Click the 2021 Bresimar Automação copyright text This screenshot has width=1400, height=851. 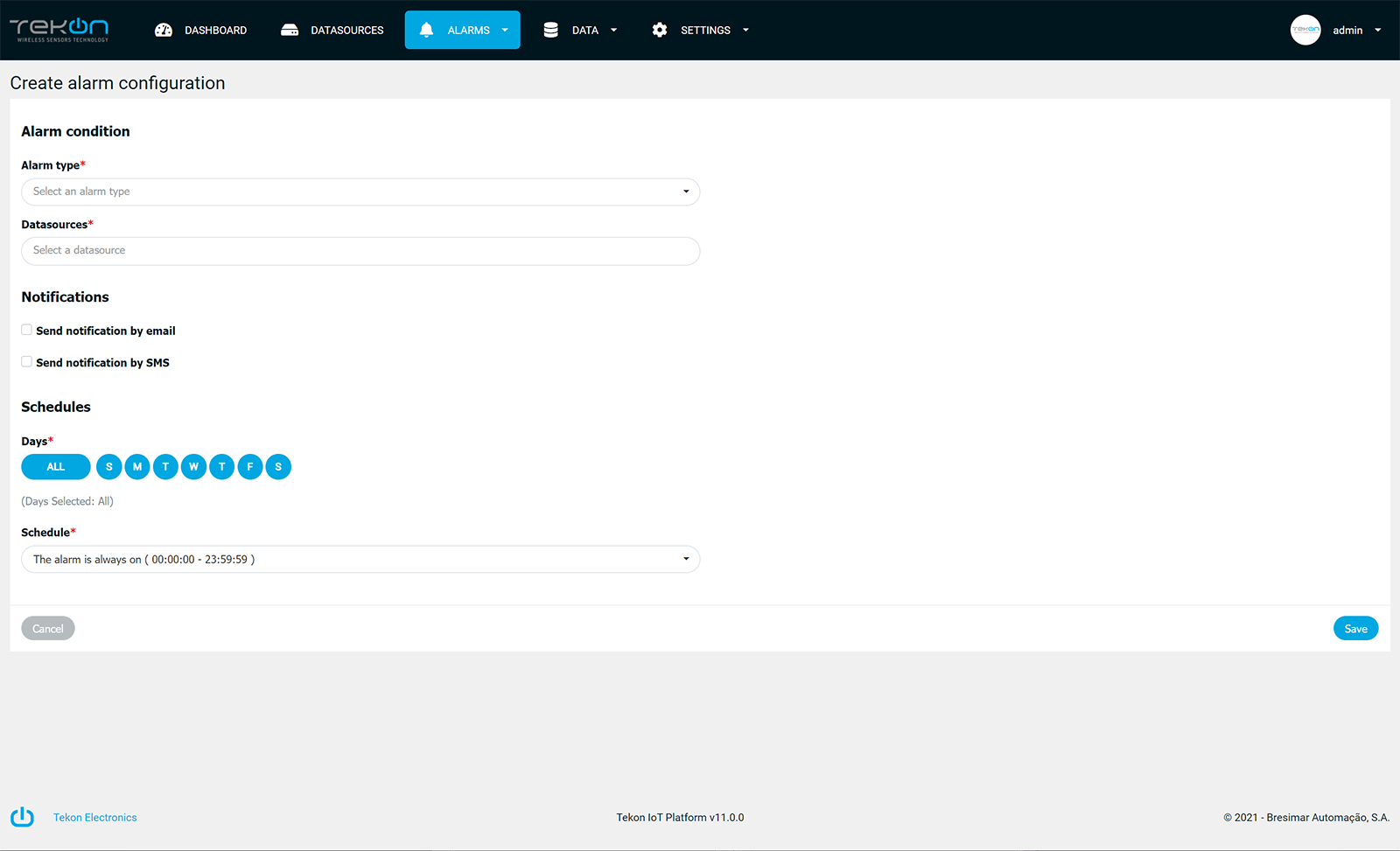pyautogui.click(x=1306, y=818)
